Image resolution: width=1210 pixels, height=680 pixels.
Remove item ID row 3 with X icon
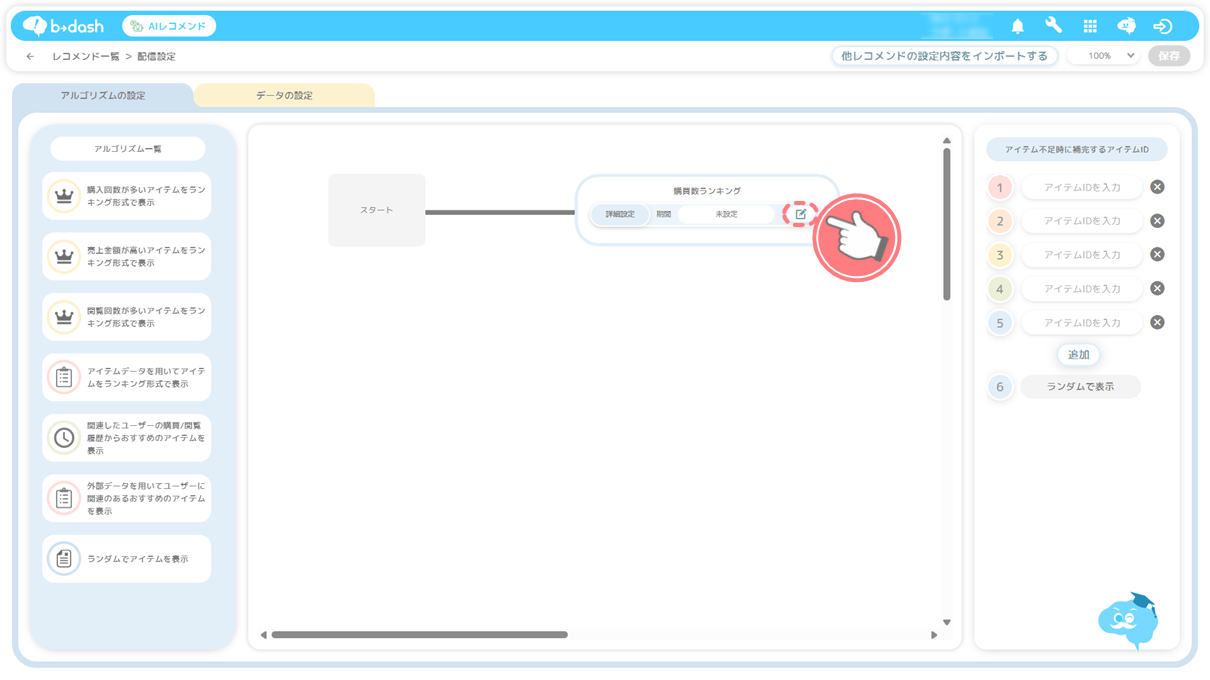(1157, 255)
